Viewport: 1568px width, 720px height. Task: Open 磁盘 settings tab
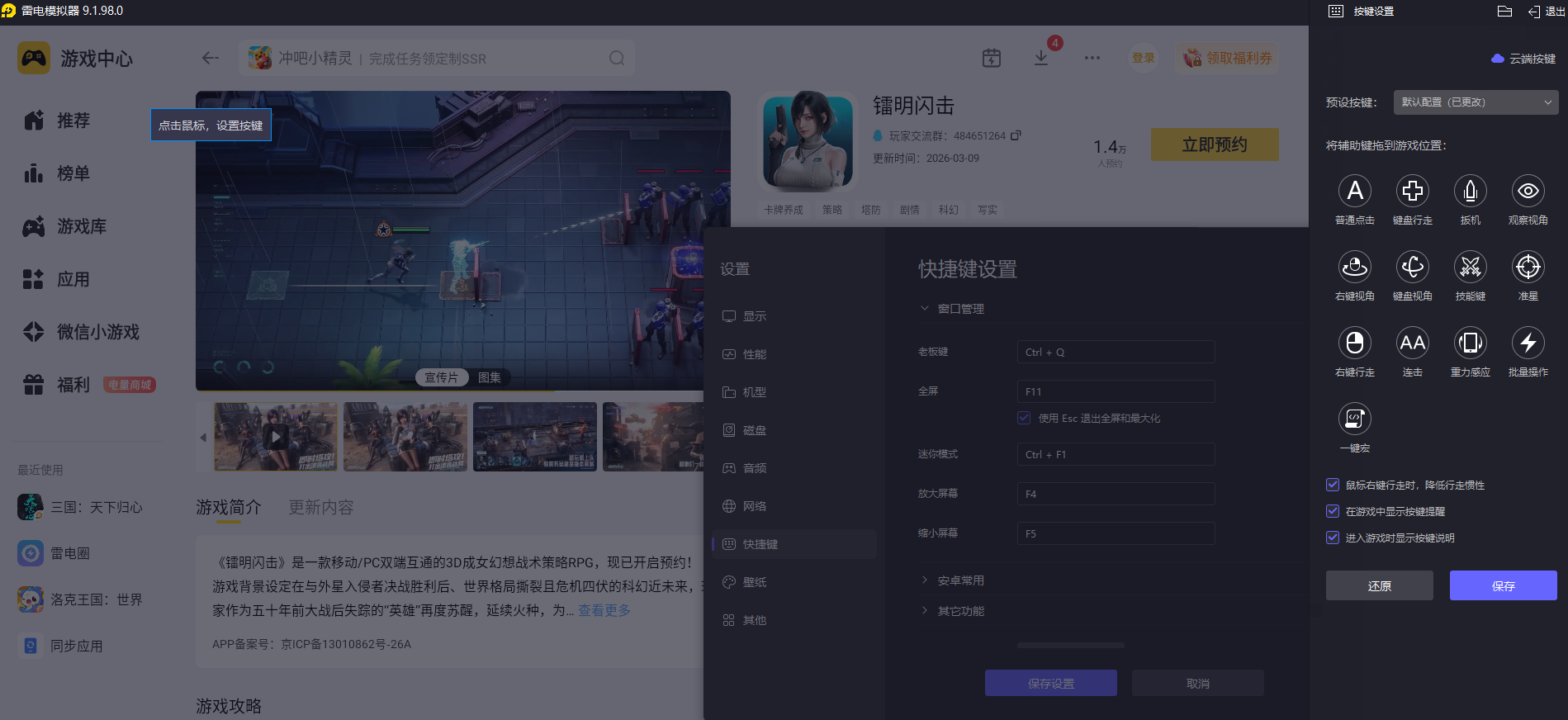[x=794, y=430]
